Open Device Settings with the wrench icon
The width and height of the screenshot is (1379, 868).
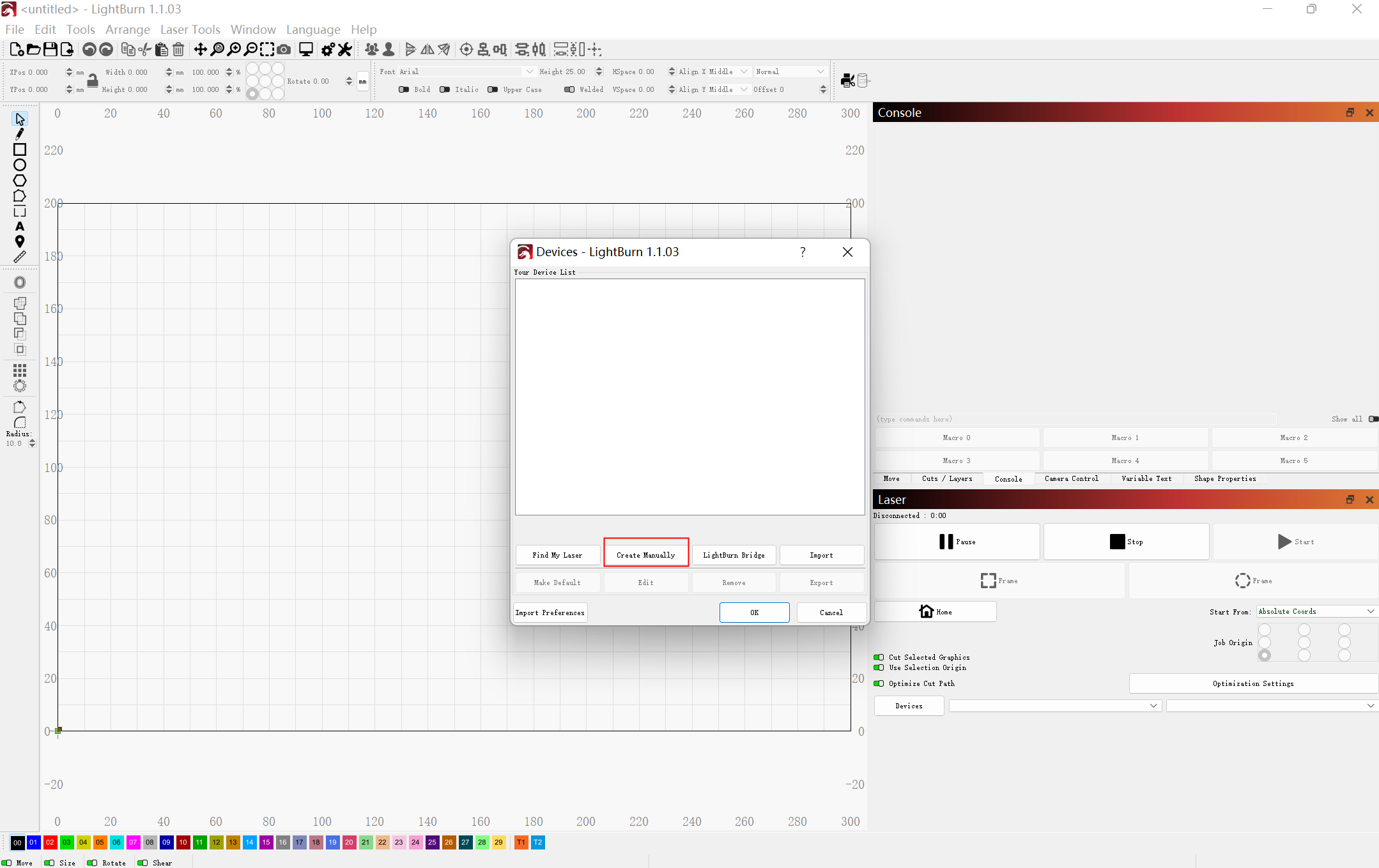(345, 49)
